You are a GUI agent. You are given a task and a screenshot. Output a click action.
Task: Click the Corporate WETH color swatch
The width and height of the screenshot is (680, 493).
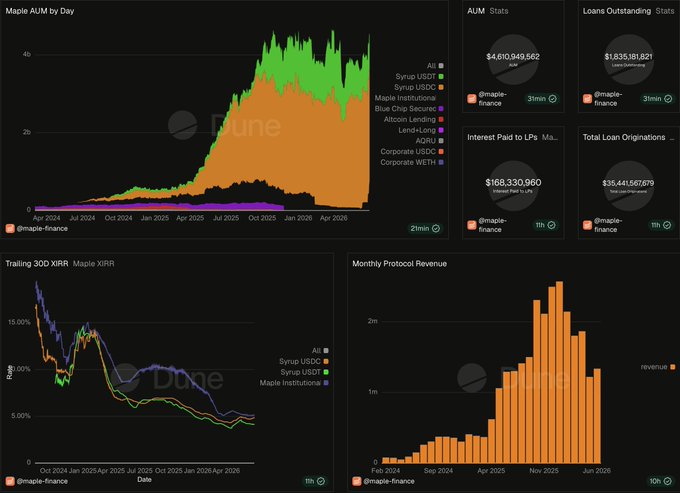[441, 162]
